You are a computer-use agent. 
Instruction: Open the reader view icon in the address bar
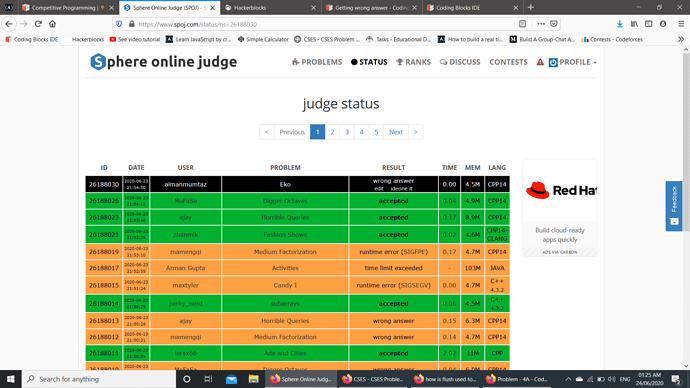(x=522, y=24)
